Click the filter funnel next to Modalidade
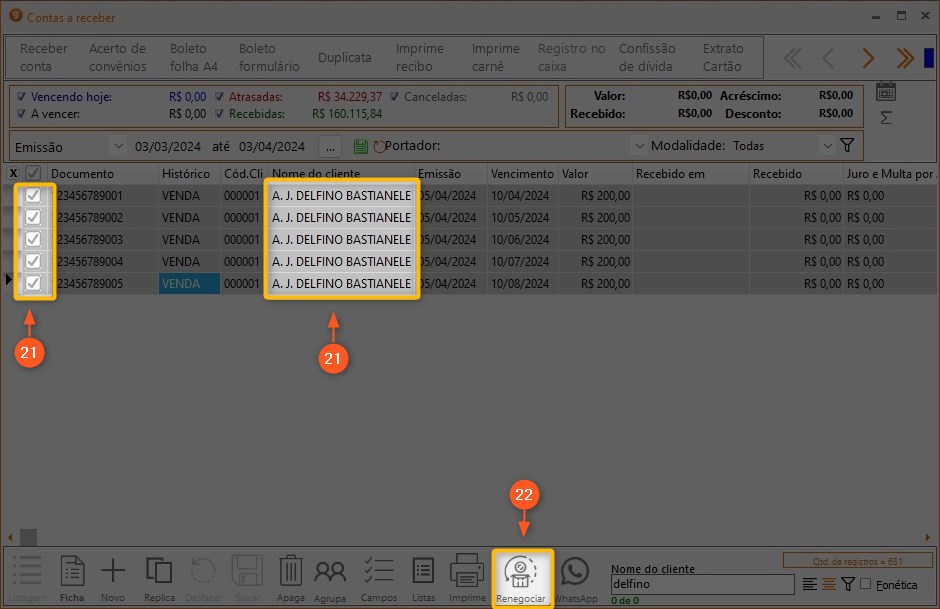This screenshot has height=609, width=940. pyautogui.click(x=847, y=146)
